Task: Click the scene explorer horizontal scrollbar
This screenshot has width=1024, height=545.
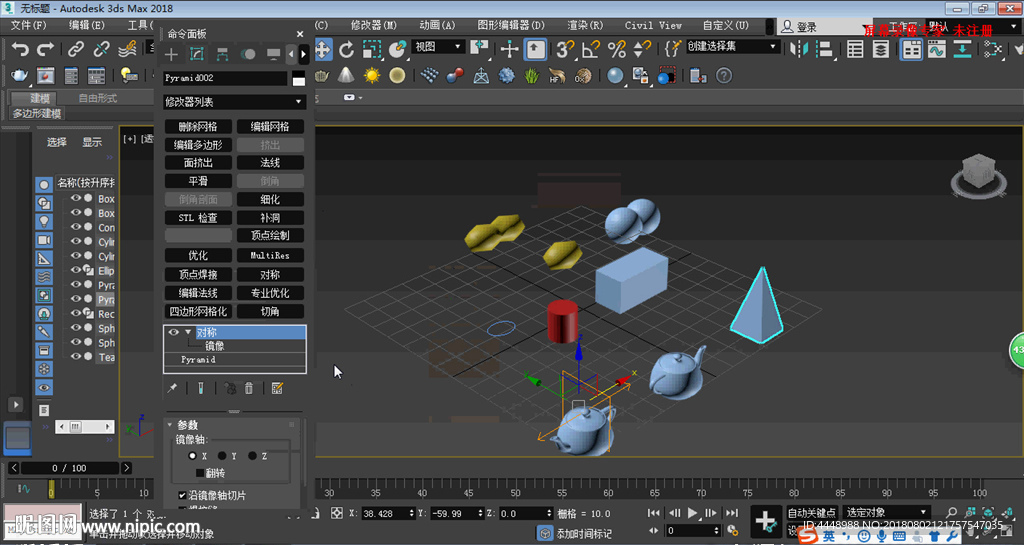Action: click(85, 427)
